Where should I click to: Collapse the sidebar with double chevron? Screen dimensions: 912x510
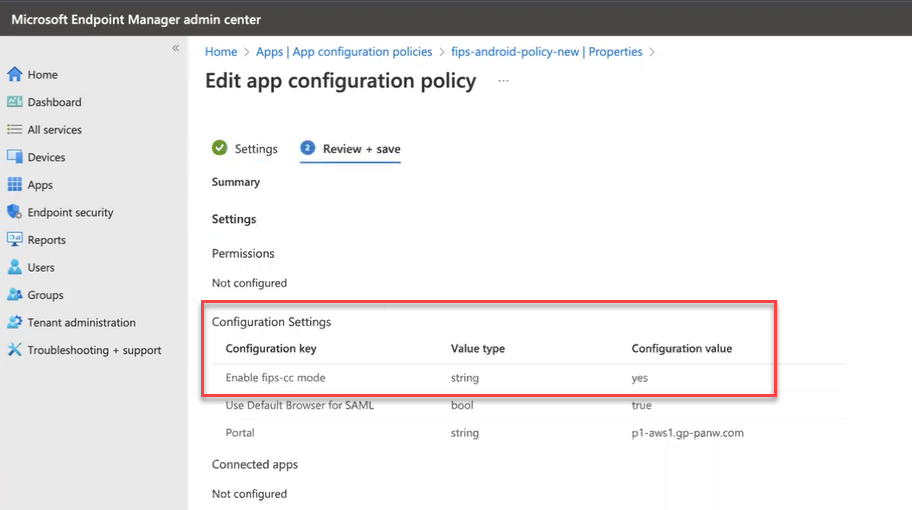tap(175, 48)
